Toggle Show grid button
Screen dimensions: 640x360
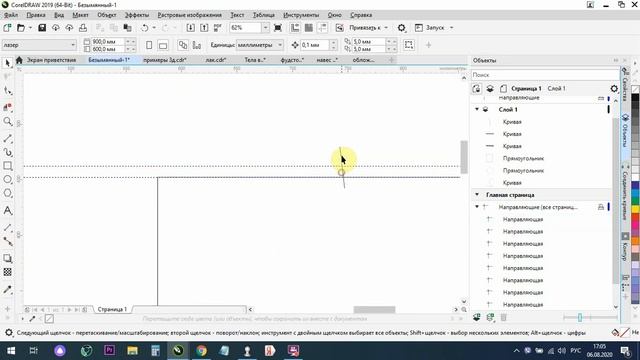[x=309, y=28]
